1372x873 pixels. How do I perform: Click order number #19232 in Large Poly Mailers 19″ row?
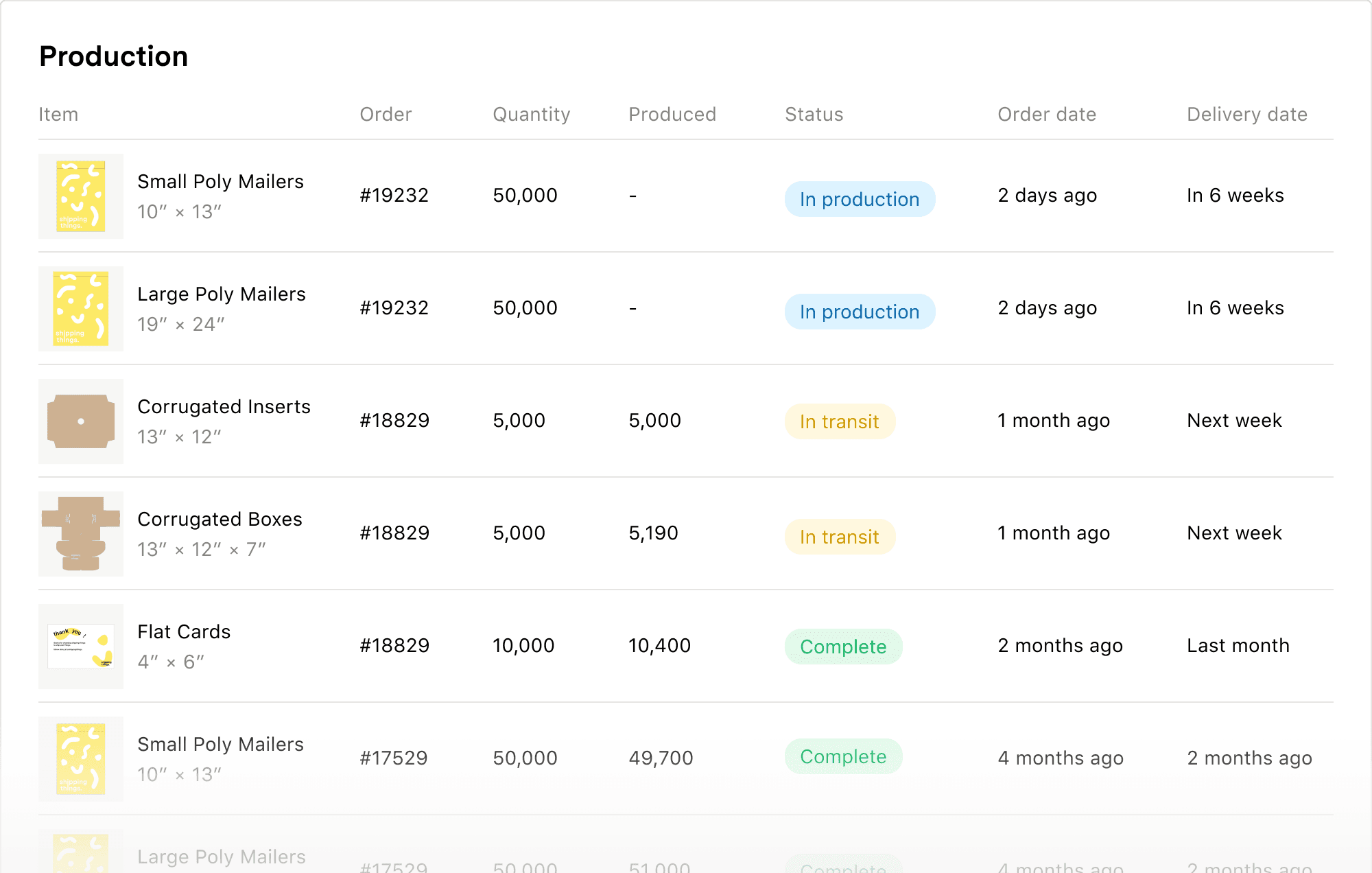394,308
